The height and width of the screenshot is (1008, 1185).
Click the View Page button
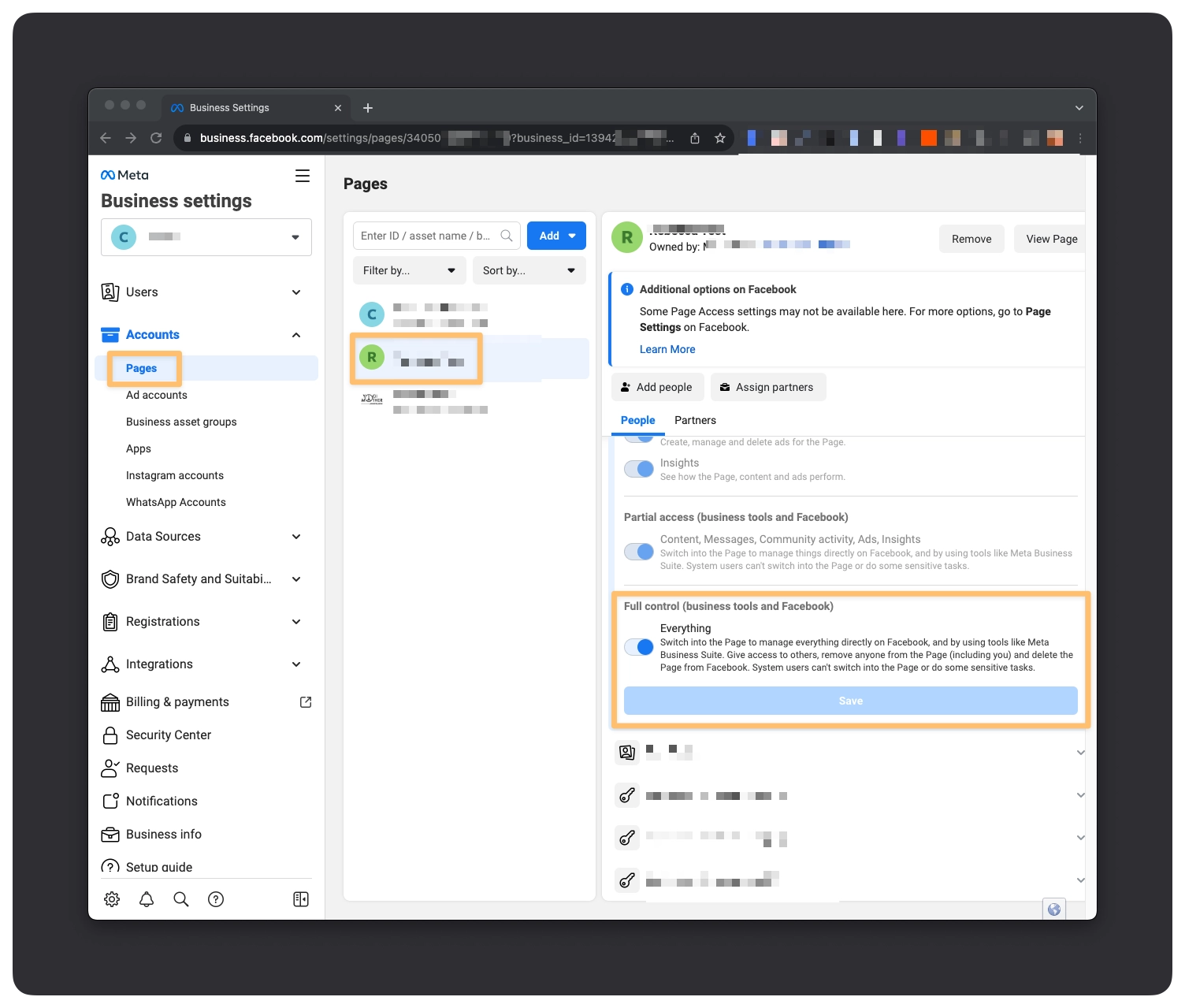pos(1051,239)
